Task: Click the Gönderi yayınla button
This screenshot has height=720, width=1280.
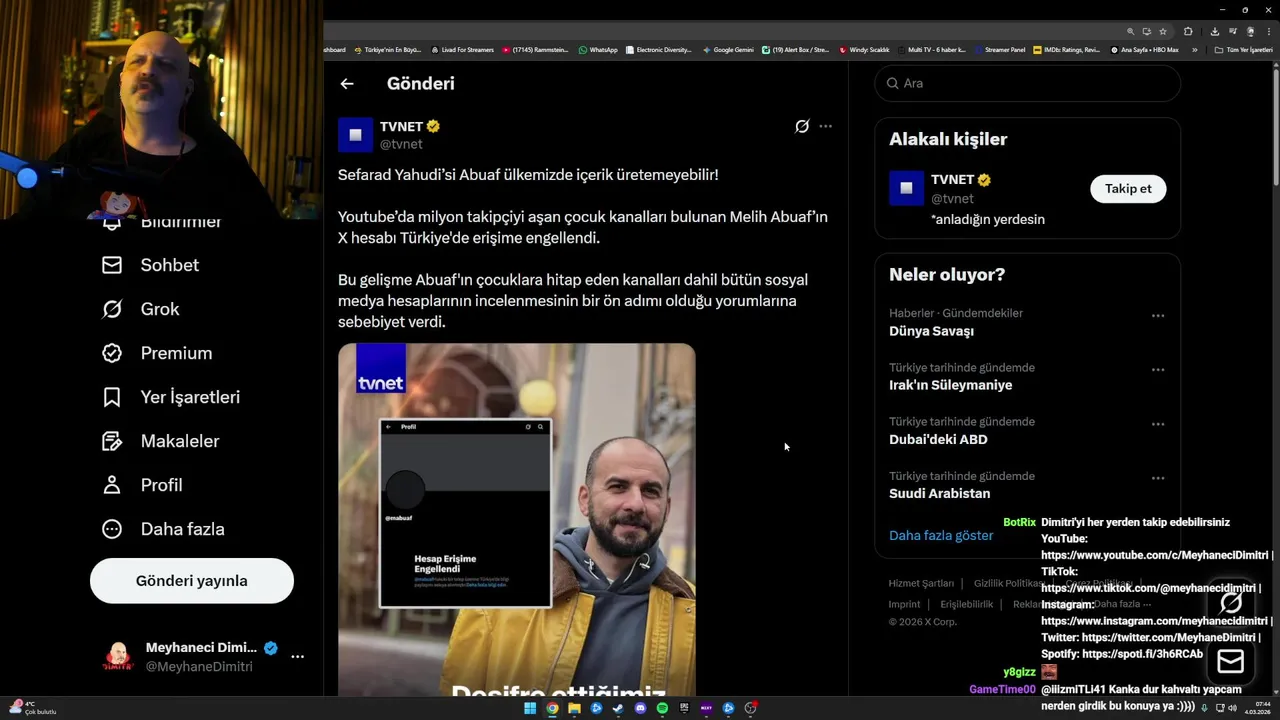Action: coord(192,581)
